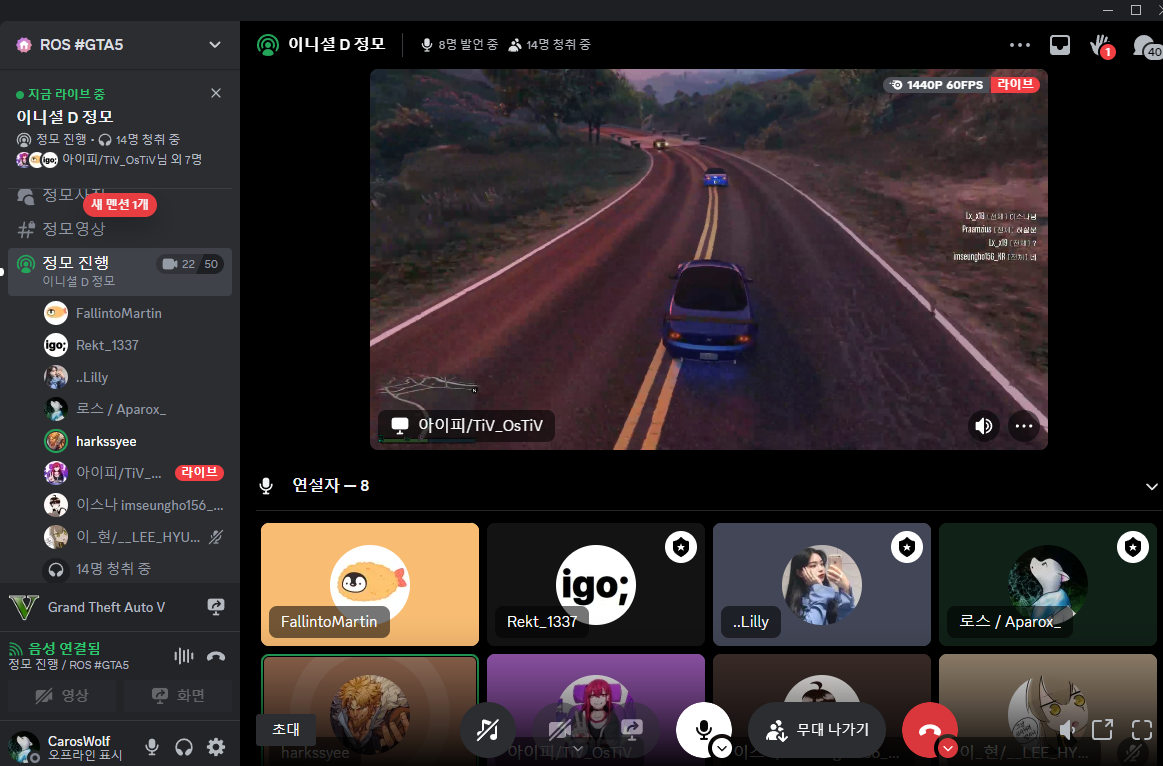
Task: Share your screen with 화면 button
Action: pyautogui.click(x=177, y=696)
